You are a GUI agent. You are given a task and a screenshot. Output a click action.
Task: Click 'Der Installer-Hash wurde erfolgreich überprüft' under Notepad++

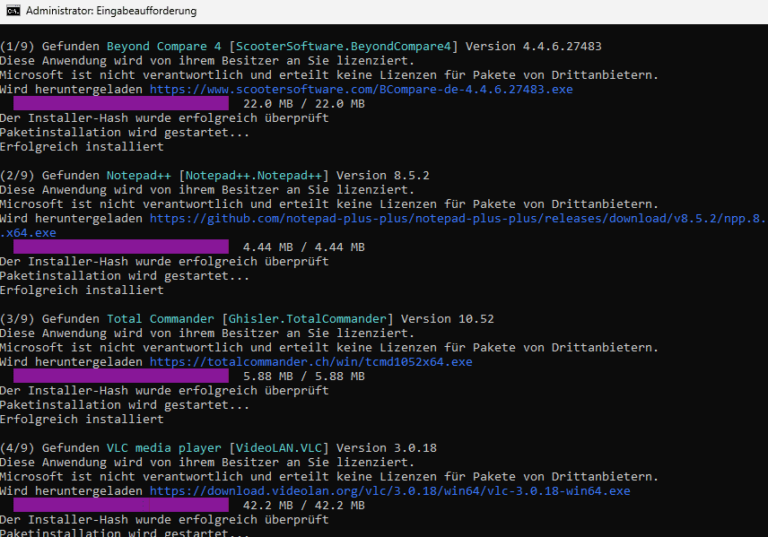pyautogui.click(x=164, y=262)
